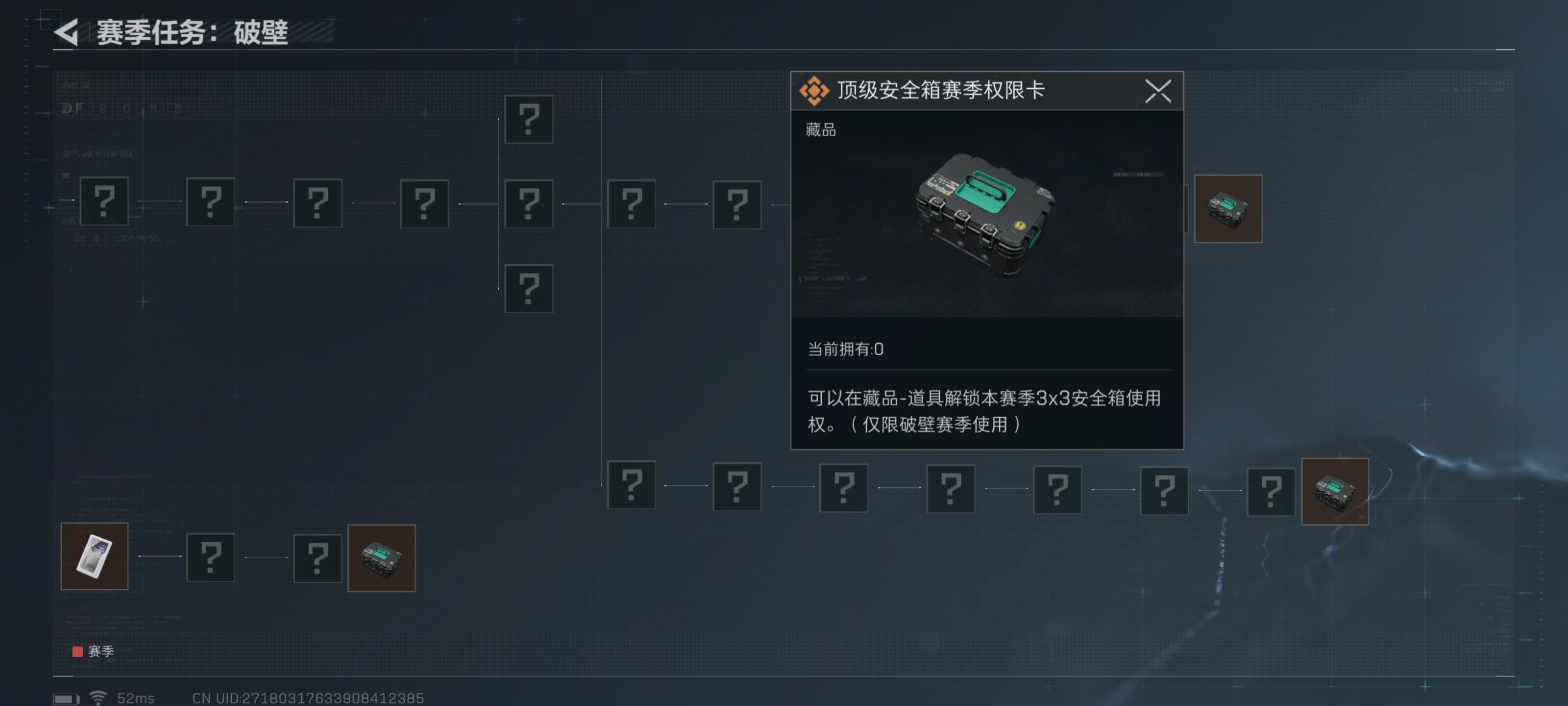
Task: Click the orange diamond icon in popup header
Action: (814, 91)
